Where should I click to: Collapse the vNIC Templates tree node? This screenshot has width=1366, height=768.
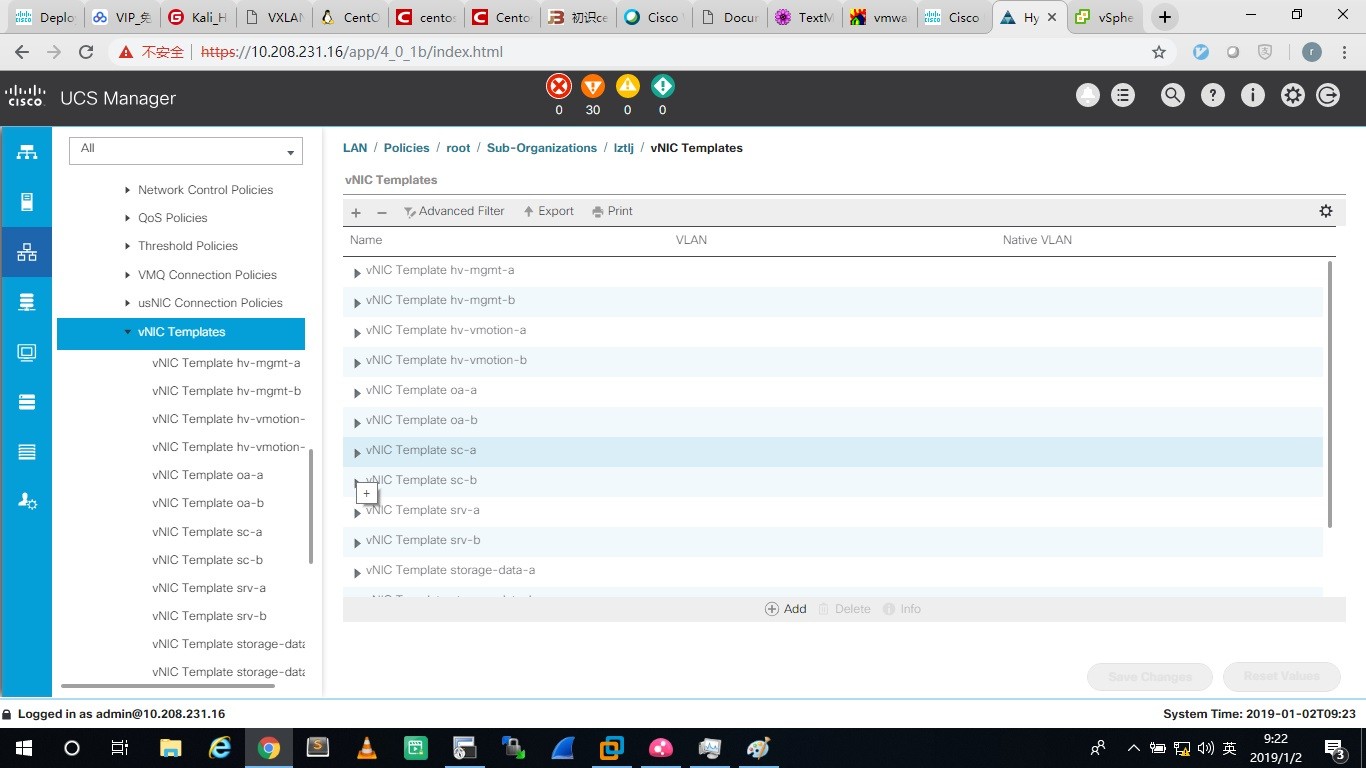coord(127,332)
